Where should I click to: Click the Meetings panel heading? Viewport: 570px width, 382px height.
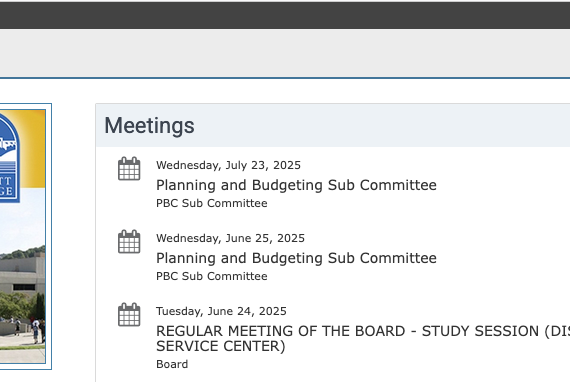pos(149,126)
